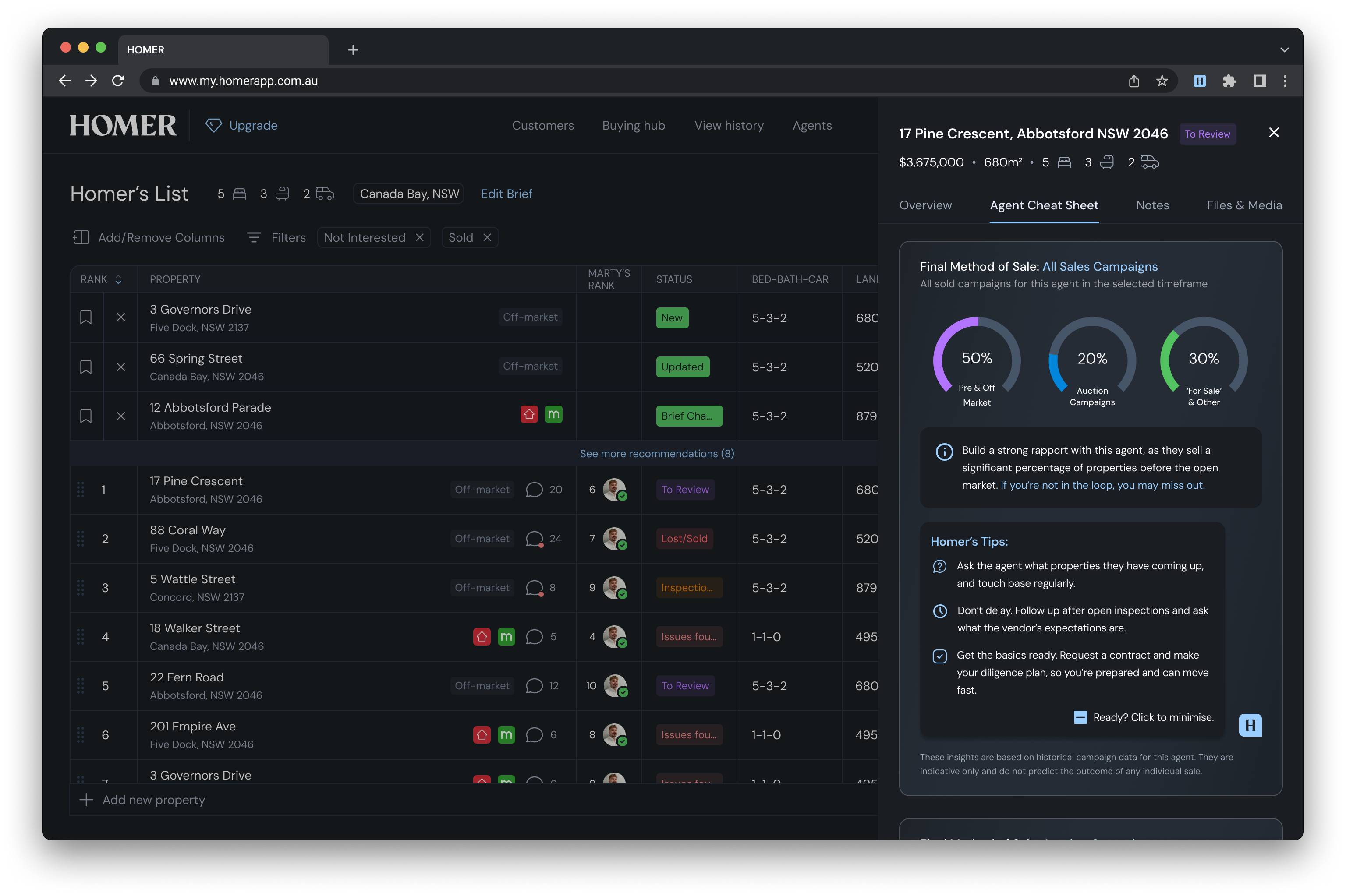Open comments for 17 Pine Crescent
Viewport: 1346px width, 896px height.
(534, 490)
